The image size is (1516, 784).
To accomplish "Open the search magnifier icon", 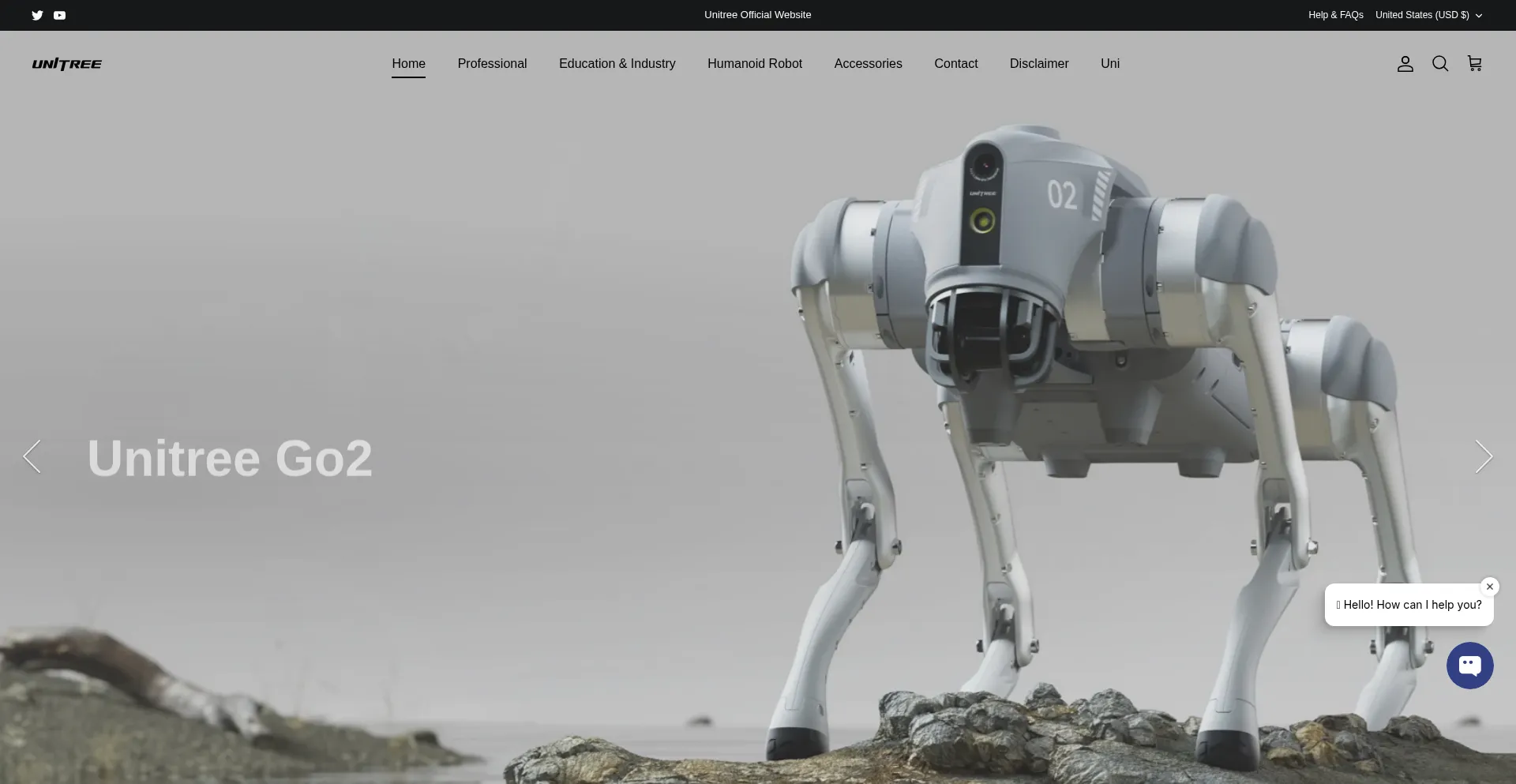I will [x=1439, y=64].
